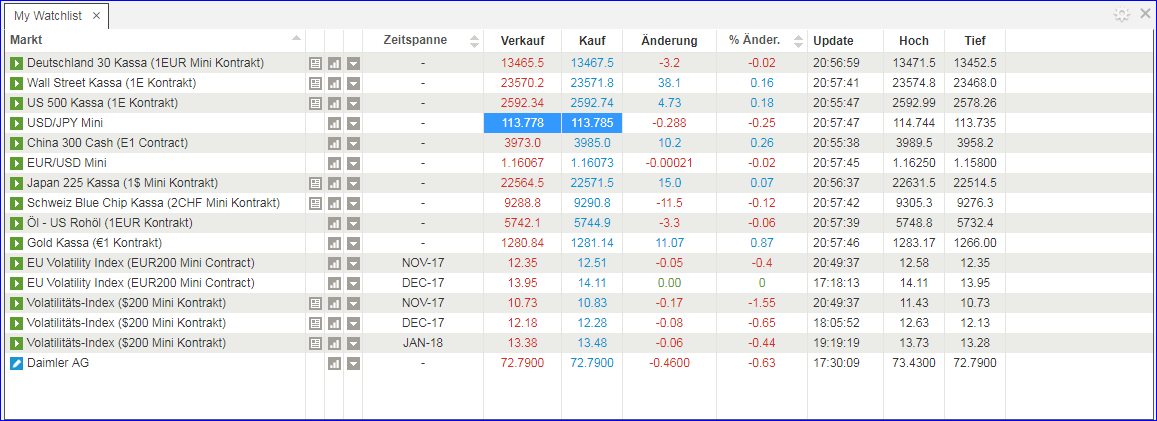Viewport: 1157px width, 421px height.
Task: Open dropdown menu for China 300 Cash
Action: tap(353, 143)
